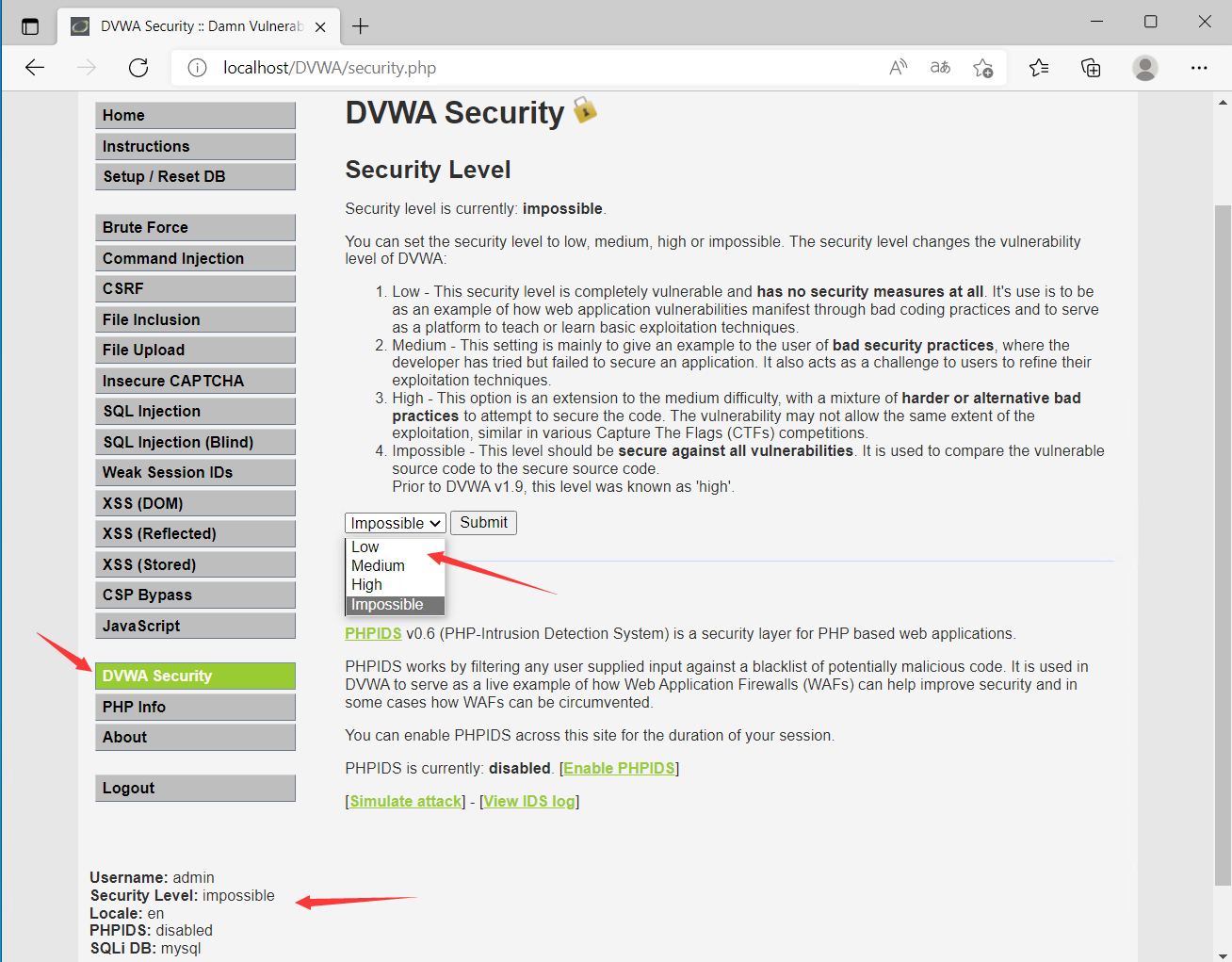This screenshot has height=962, width=1232.
Task: Open the Collections icon
Action: (1091, 68)
